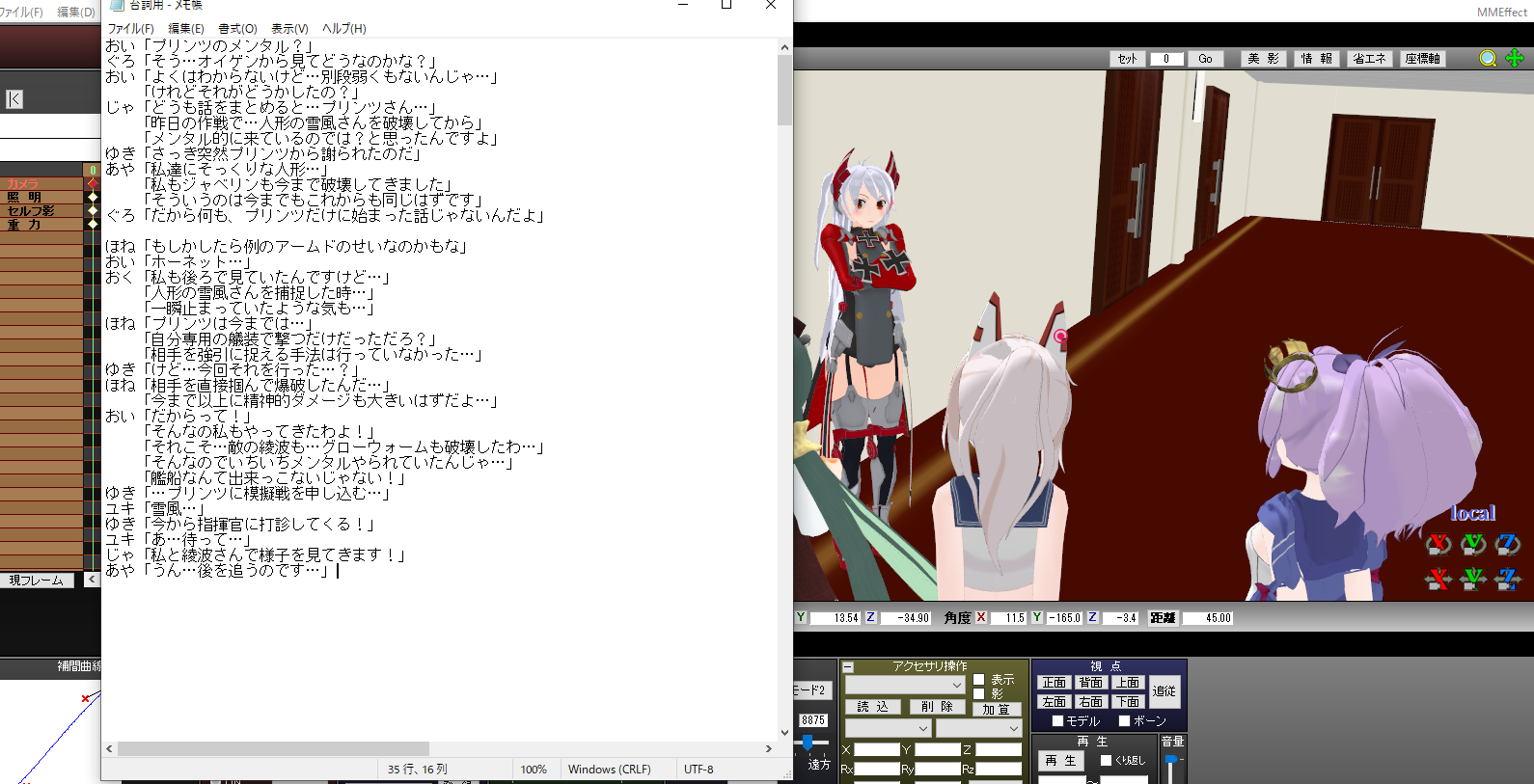Open the accessory parent bone dropdown
1534x784 pixels.
978,728
